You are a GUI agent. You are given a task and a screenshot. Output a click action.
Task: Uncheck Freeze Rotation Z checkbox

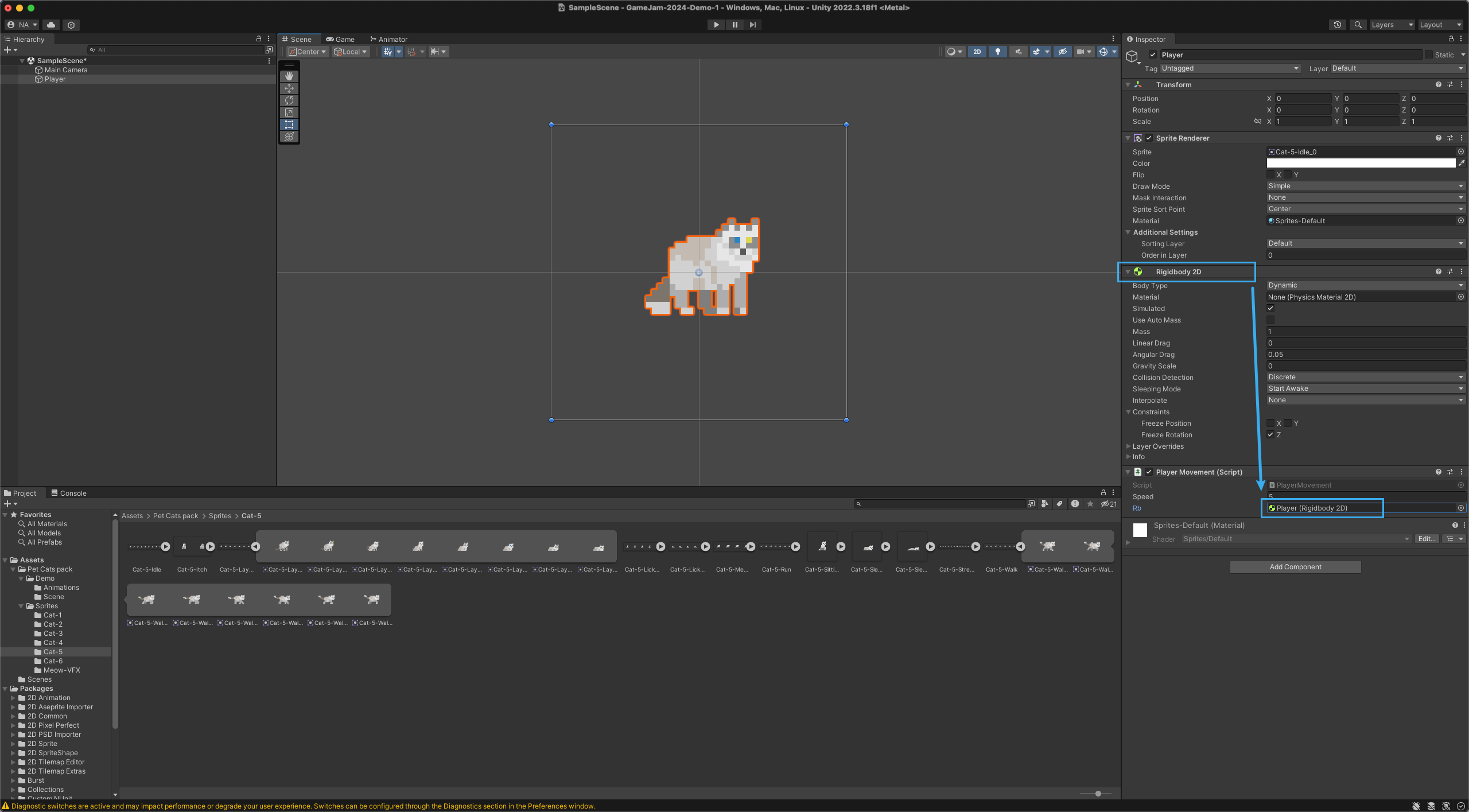click(x=1270, y=435)
